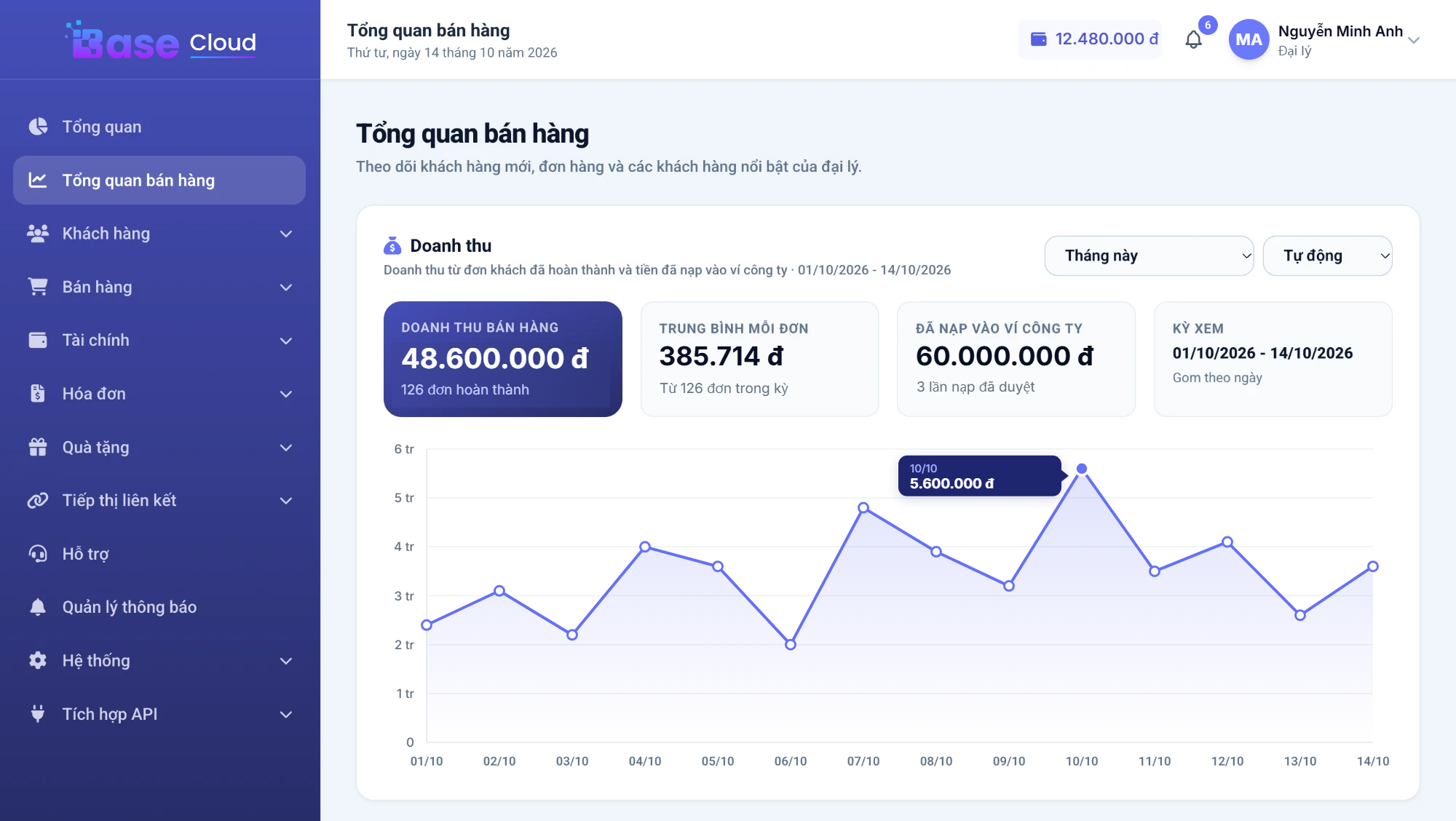Click the Quản lý thông báo bell icon

tap(38, 607)
